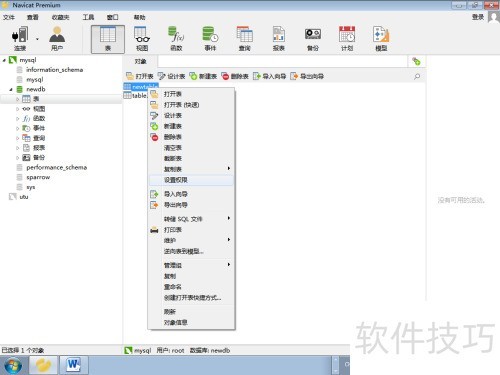Viewport: 500px width, 375px height.
Task: Open the 文件 (File) menu
Action: click(9, 17)
